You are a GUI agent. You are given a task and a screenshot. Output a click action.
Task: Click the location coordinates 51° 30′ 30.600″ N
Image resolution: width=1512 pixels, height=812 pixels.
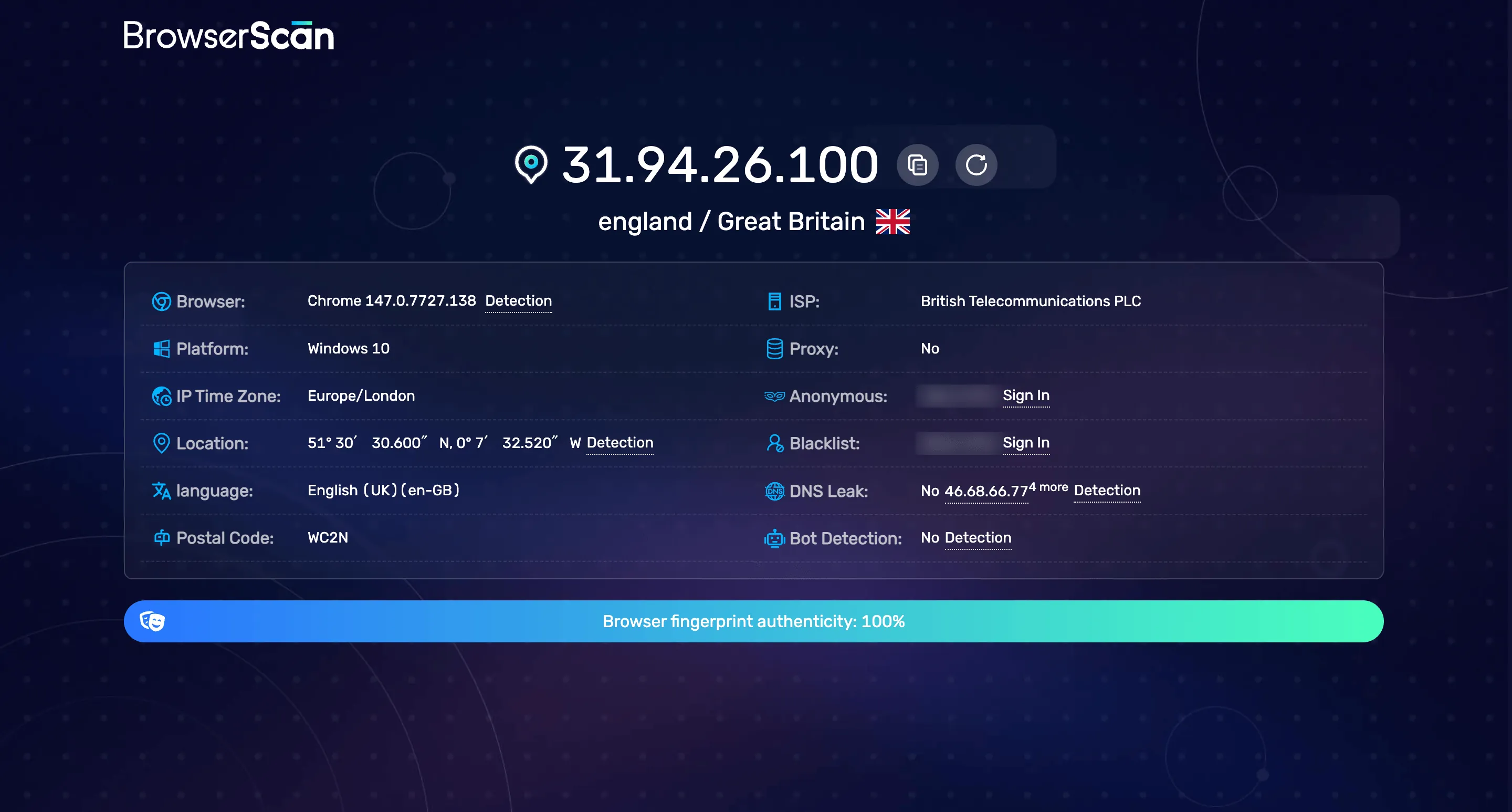(380, 443)
